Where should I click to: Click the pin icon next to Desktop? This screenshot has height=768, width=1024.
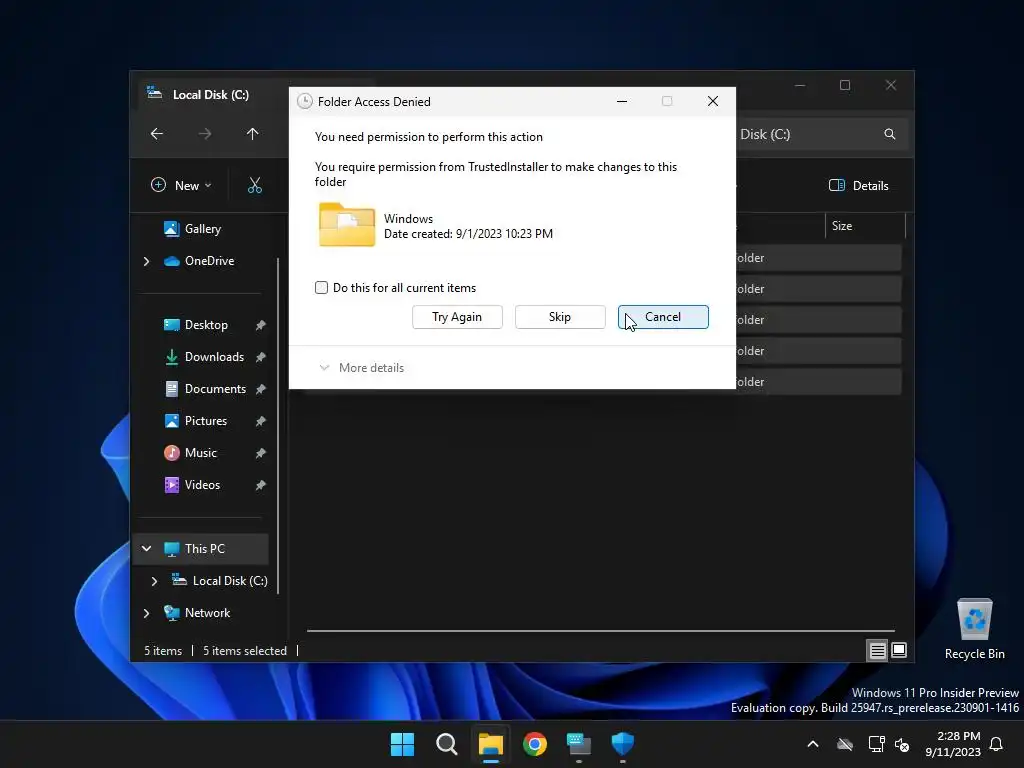point(261,325)
